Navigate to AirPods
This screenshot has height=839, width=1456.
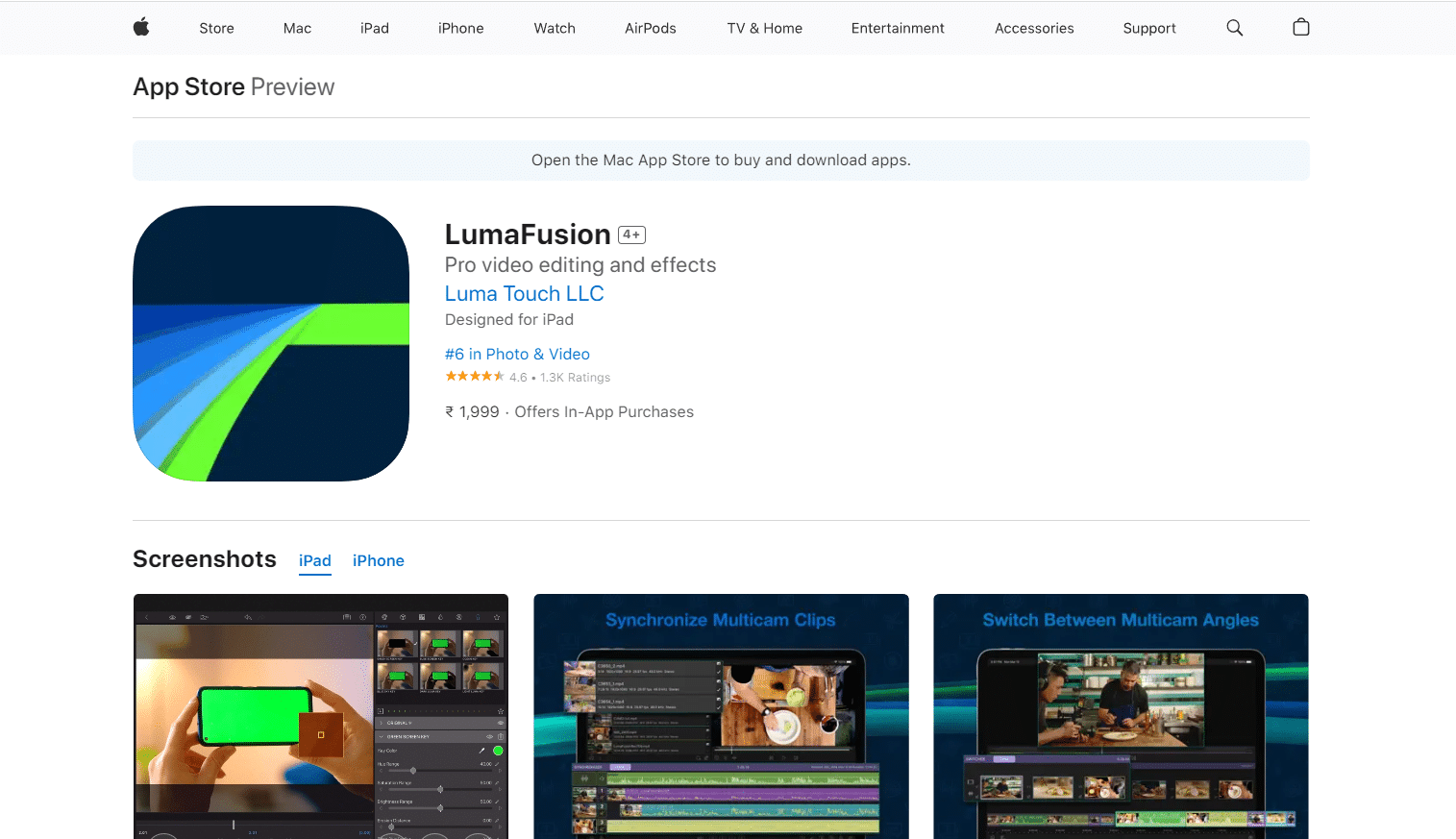coord(651,28)
